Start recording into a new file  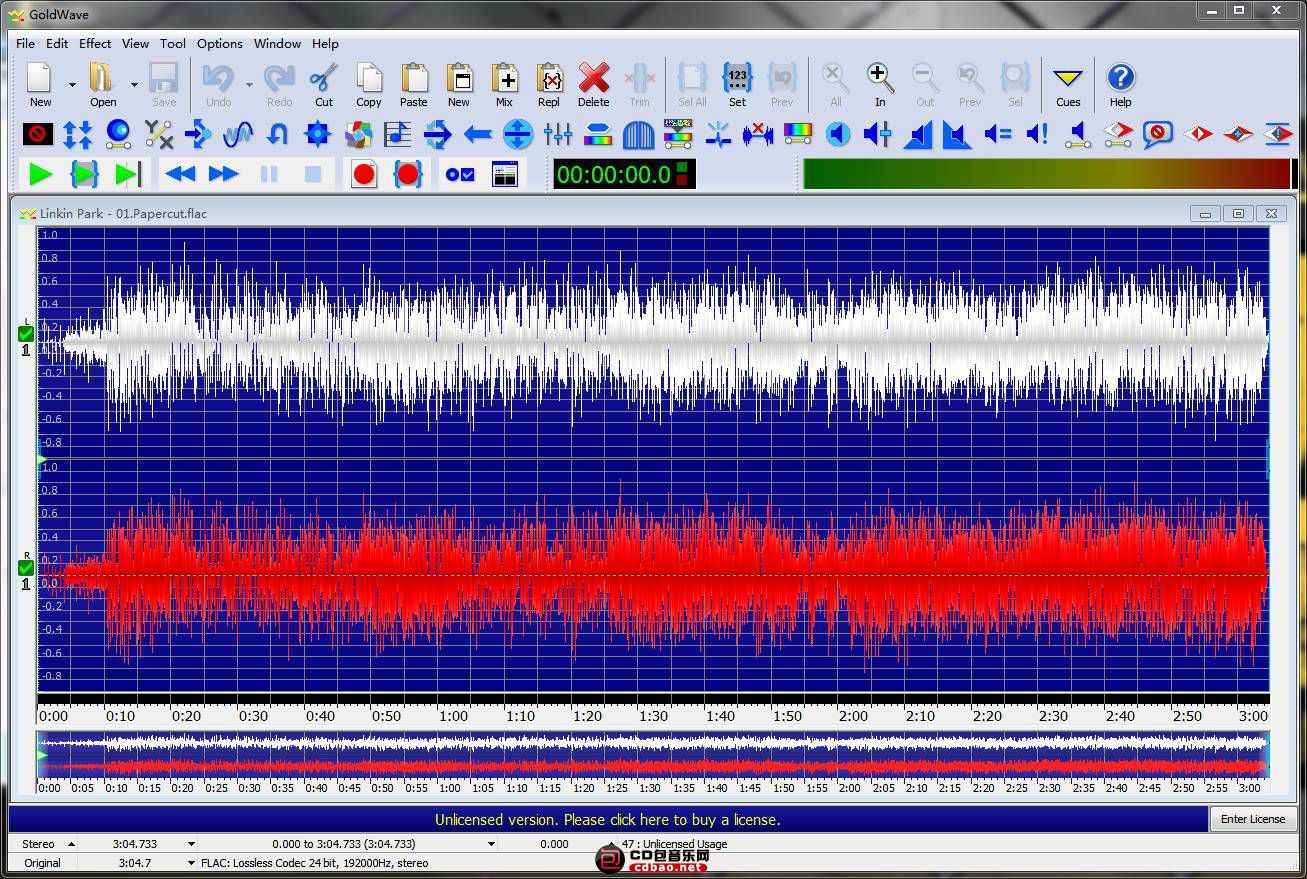click(364, 174)
